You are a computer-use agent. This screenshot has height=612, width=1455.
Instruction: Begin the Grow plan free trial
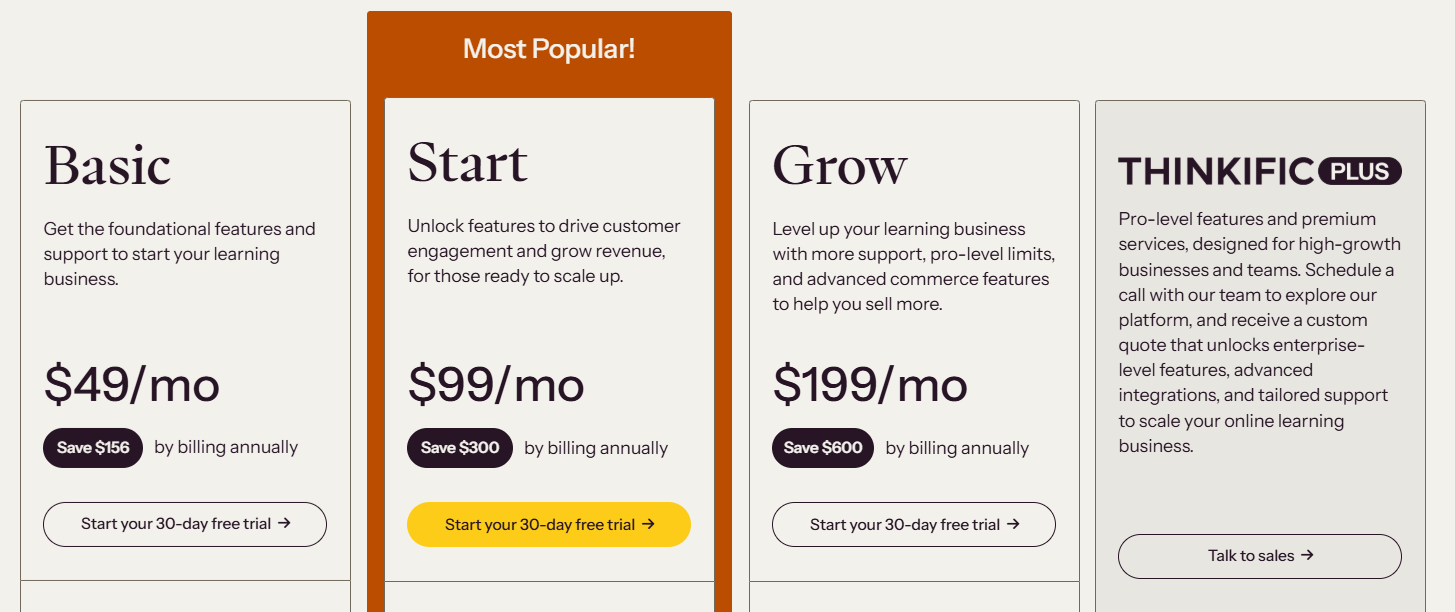[913, 523]
